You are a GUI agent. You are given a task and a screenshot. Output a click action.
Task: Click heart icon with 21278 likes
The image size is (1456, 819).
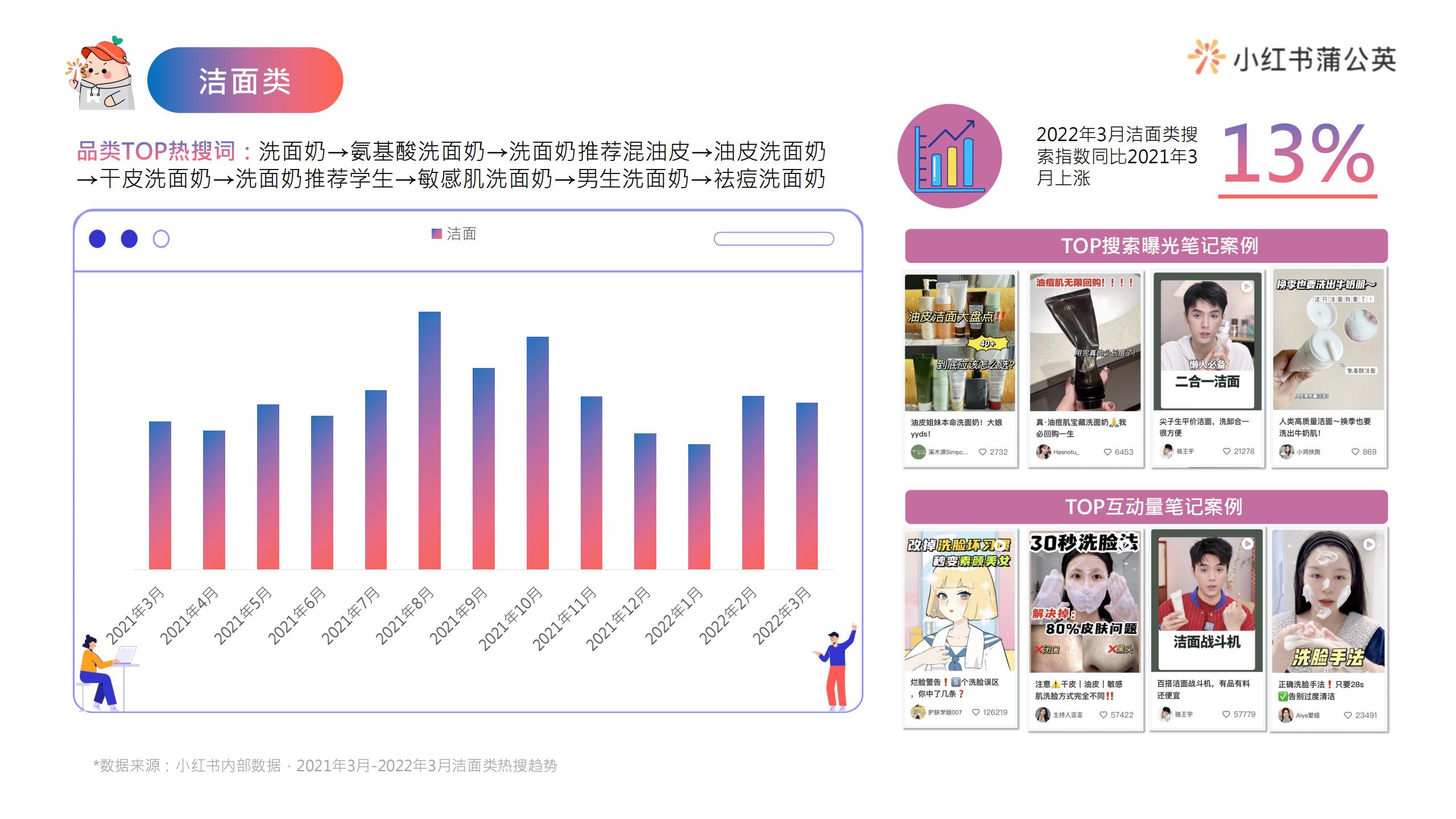point(1227,451)
